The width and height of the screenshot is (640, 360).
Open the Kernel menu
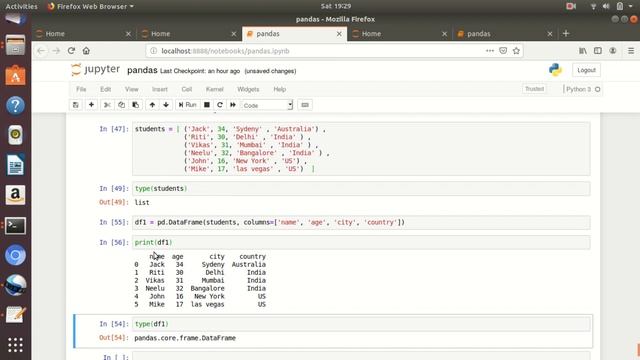click(x=214, y=89)
